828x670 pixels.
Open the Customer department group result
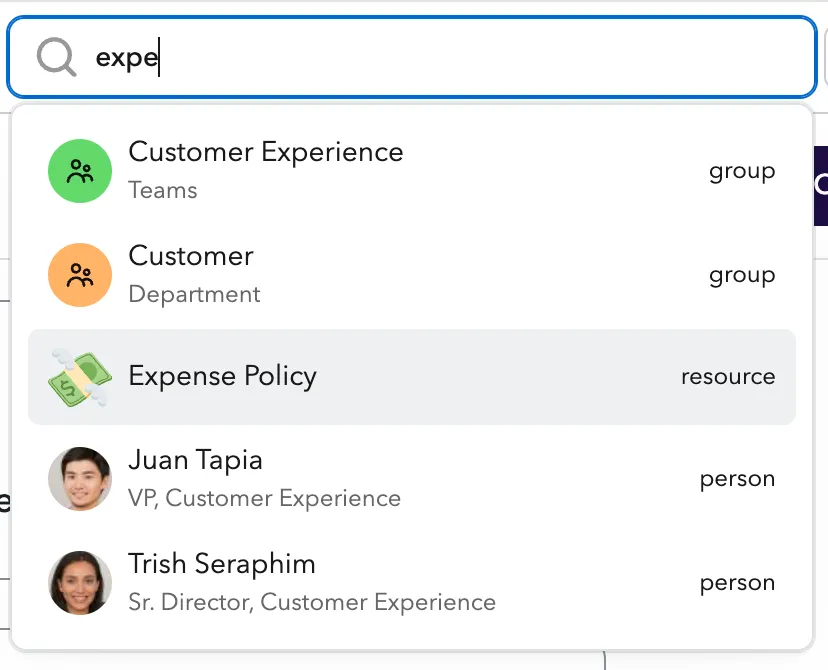coord(412,275)
